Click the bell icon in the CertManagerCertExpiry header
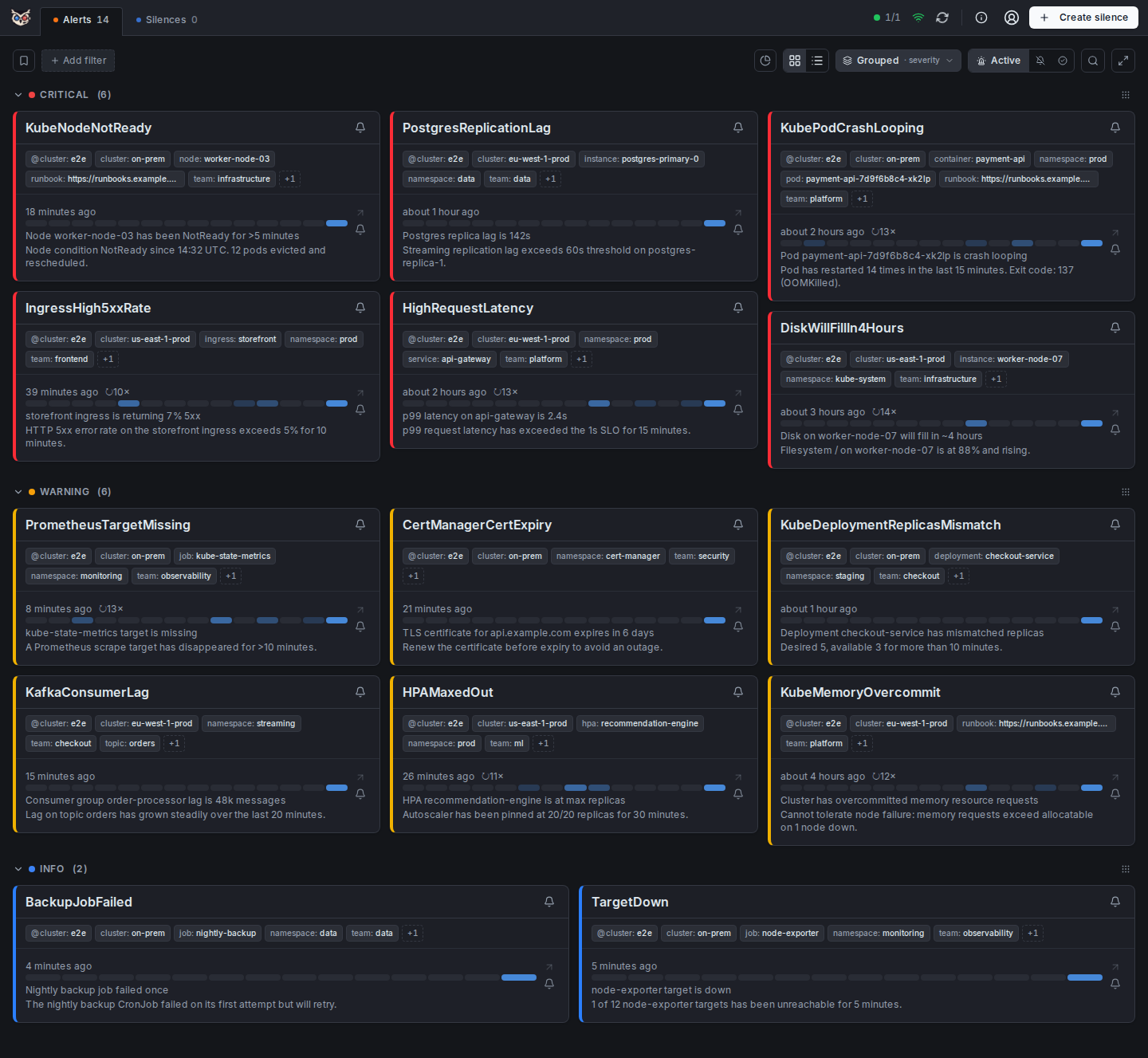This screenshot has height=1058, width=1148. tap(738, 525)
